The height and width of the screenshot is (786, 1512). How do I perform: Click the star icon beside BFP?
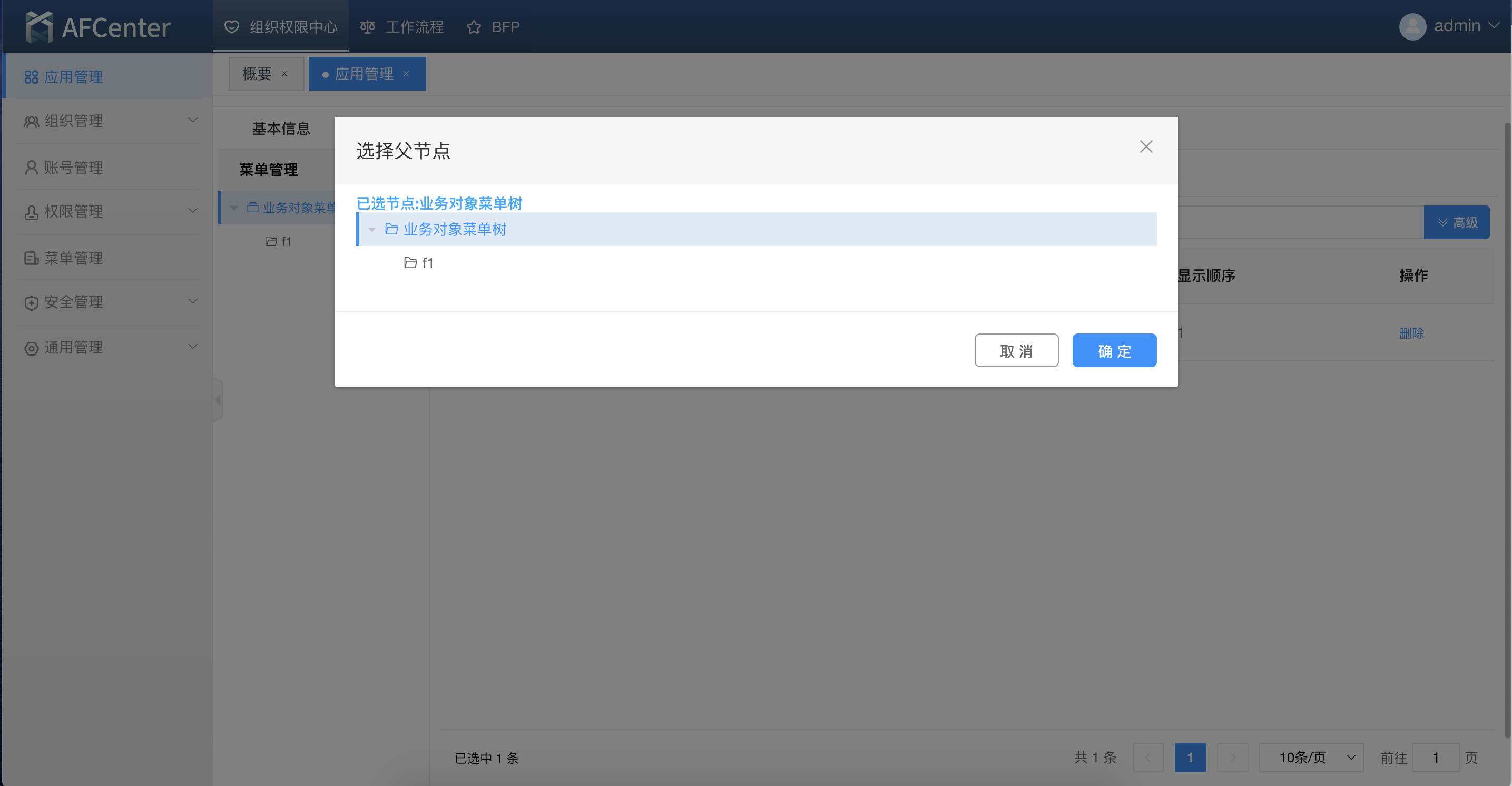(x=474, y=27)
